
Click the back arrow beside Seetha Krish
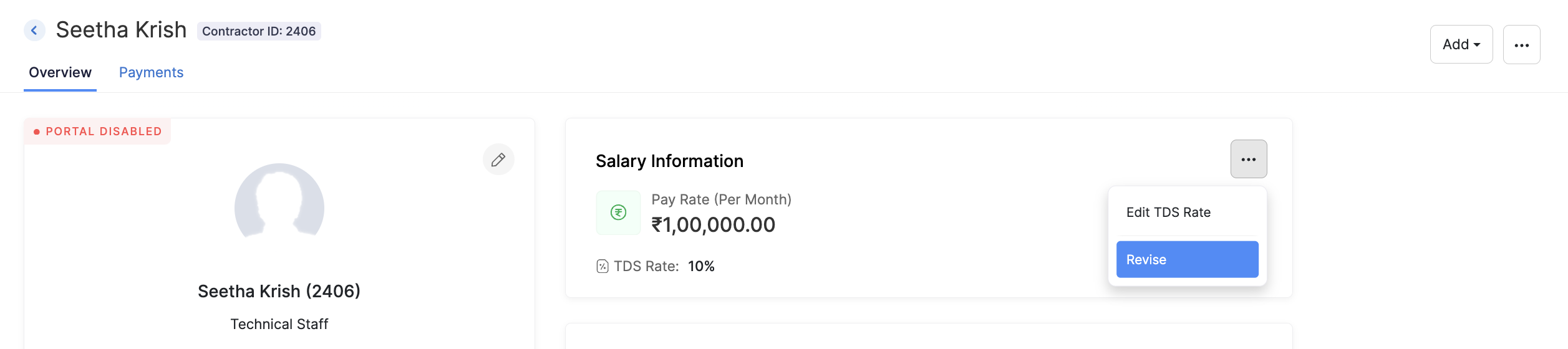pos(34,31)
